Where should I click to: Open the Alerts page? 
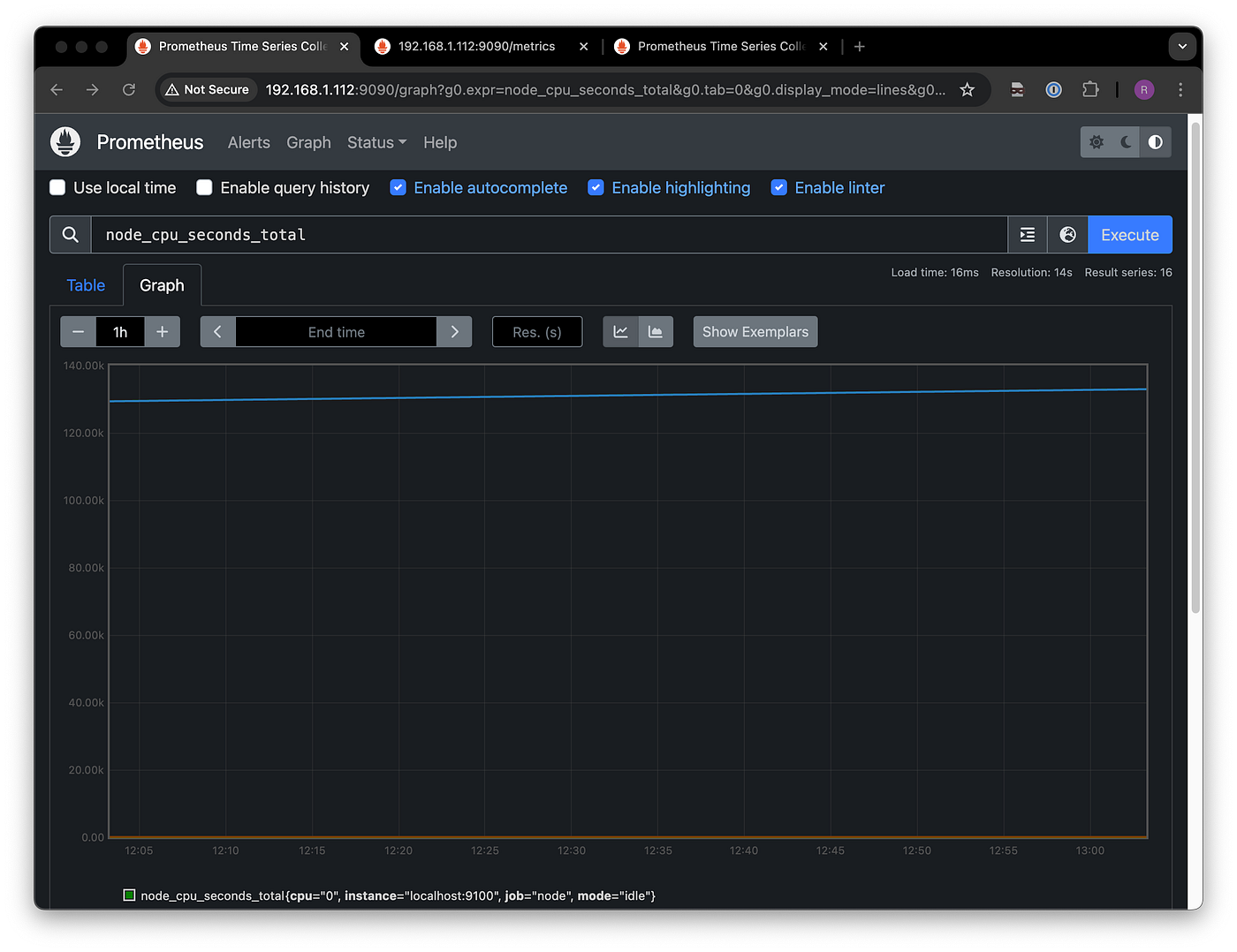pyautogui.click(x=249, y=142)
